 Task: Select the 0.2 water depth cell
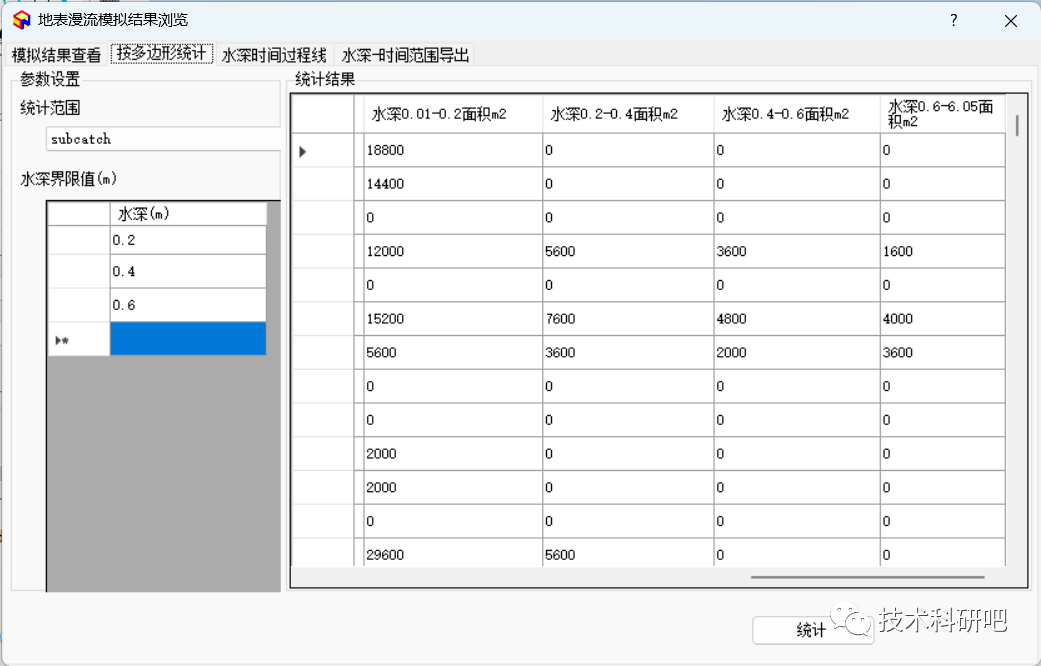tap(188, 240)
